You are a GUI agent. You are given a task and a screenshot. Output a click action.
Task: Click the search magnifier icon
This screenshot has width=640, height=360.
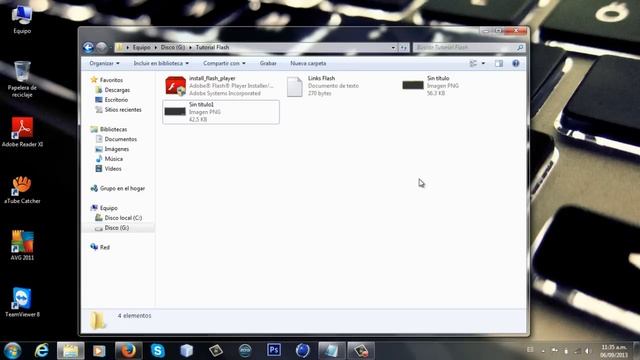click(520, 48)
